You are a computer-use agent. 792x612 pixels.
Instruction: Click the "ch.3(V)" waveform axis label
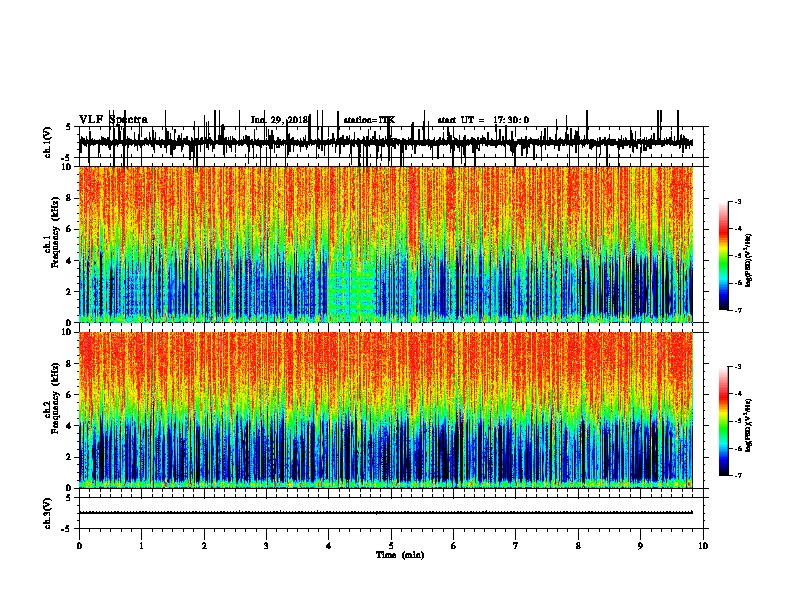coord(48,513)
